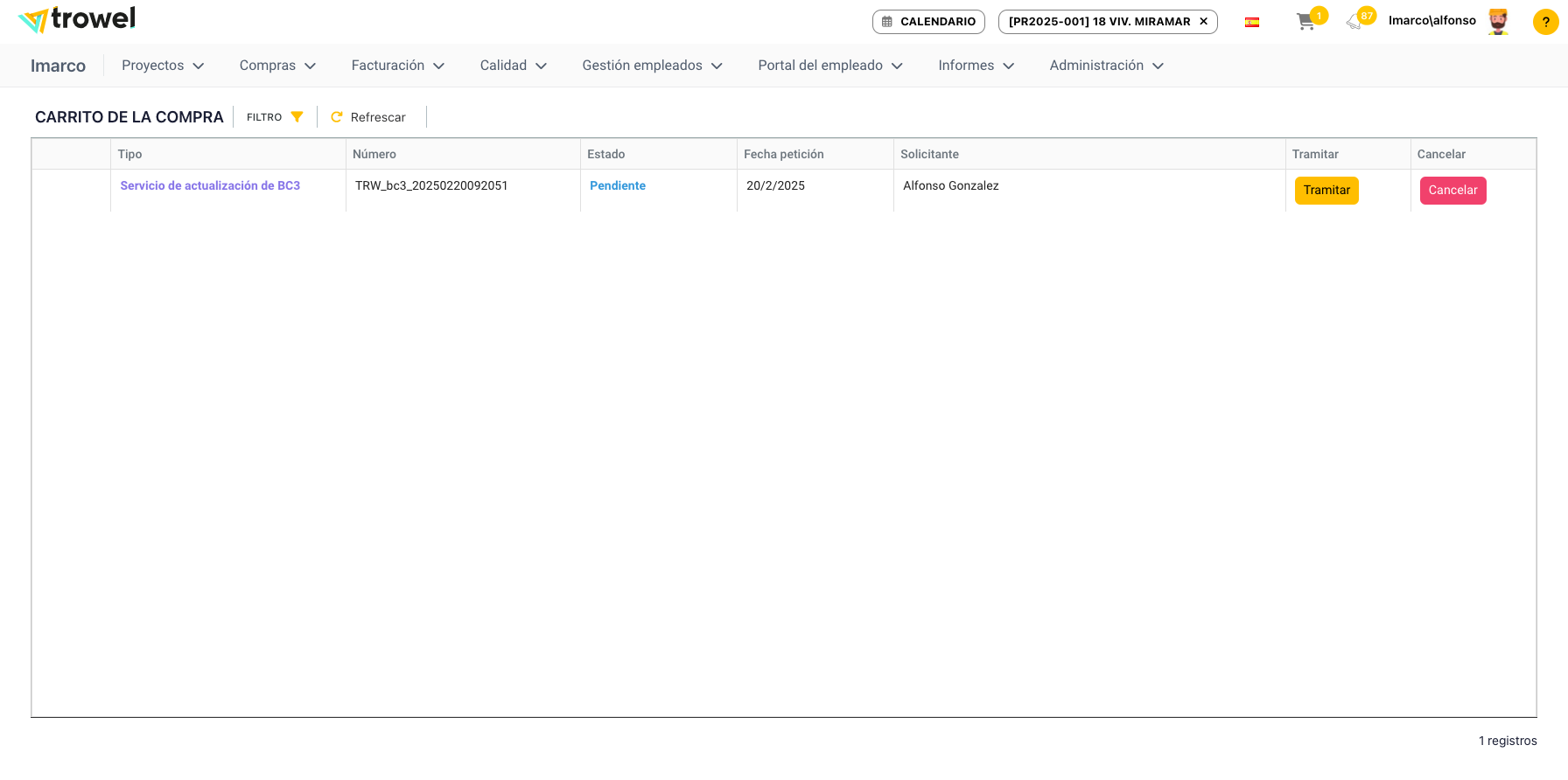Open the Facturación dropdown menu
This screenshot has height=780, width=1568.
coord(397,66)
